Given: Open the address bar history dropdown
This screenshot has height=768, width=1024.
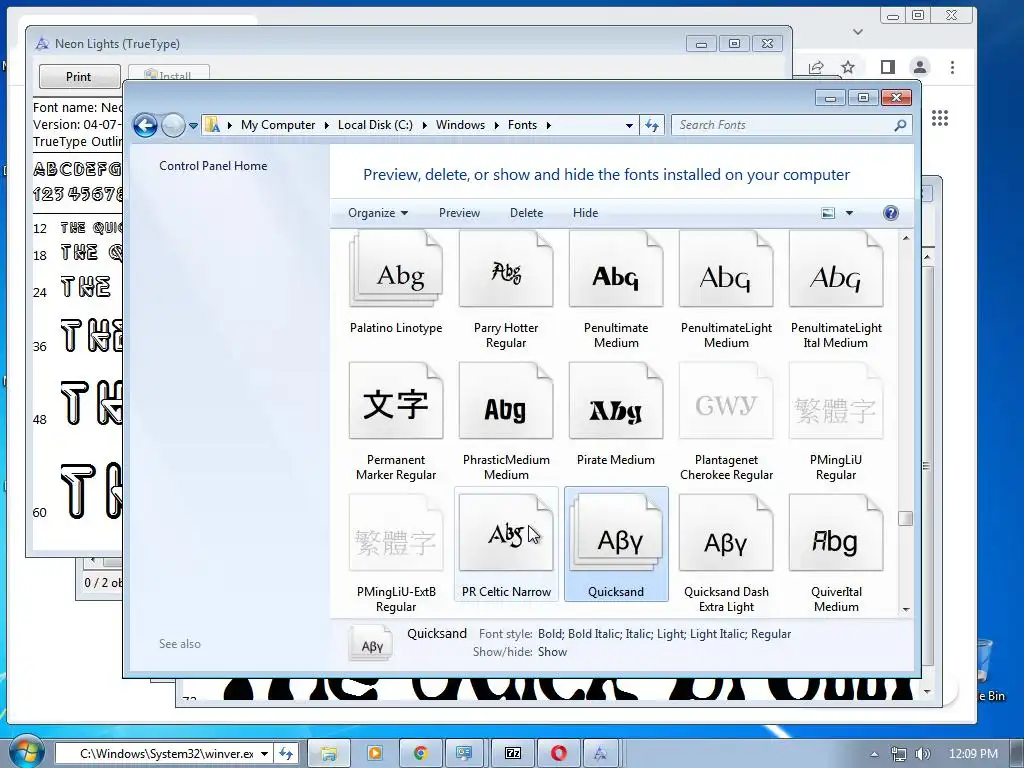Looking at the screenshot, I should pos(629,125).
